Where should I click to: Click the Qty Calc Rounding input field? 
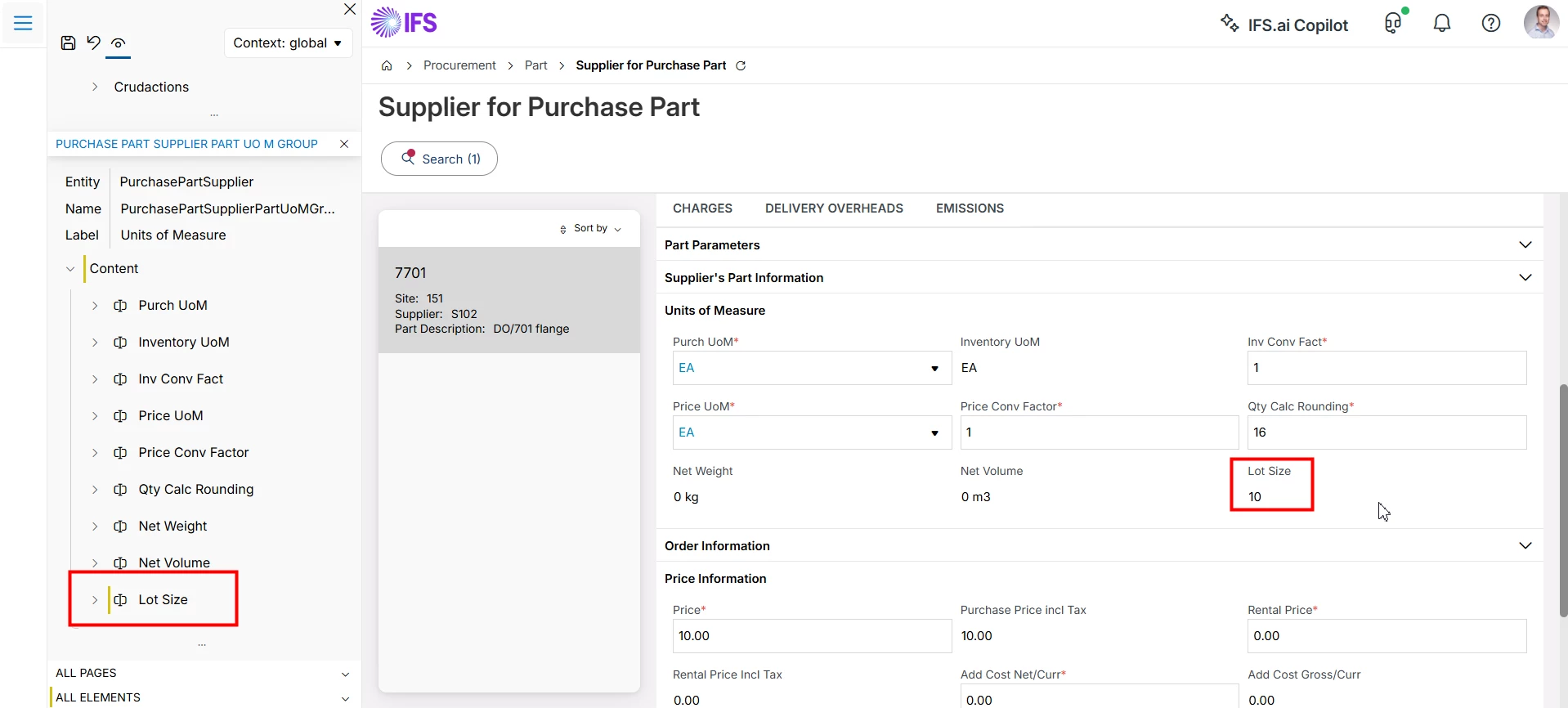[1387, 432]
